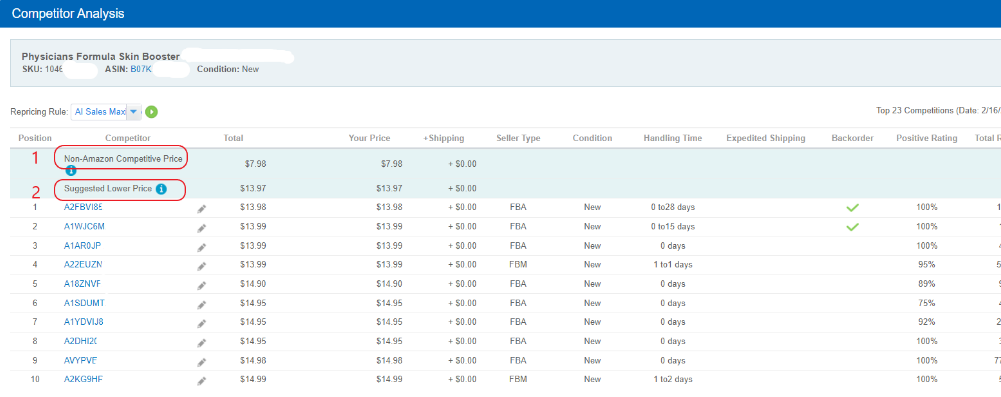Click FBM seller type in A2KG9HF row
The image size is (1001, 397).
click(518, 379)
